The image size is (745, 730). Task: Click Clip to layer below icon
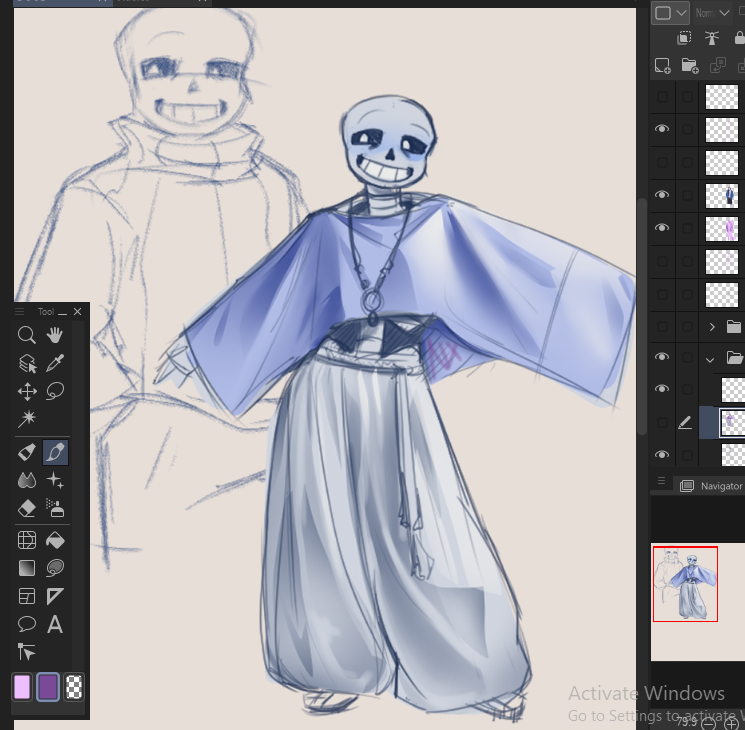(x=684, y=38)
